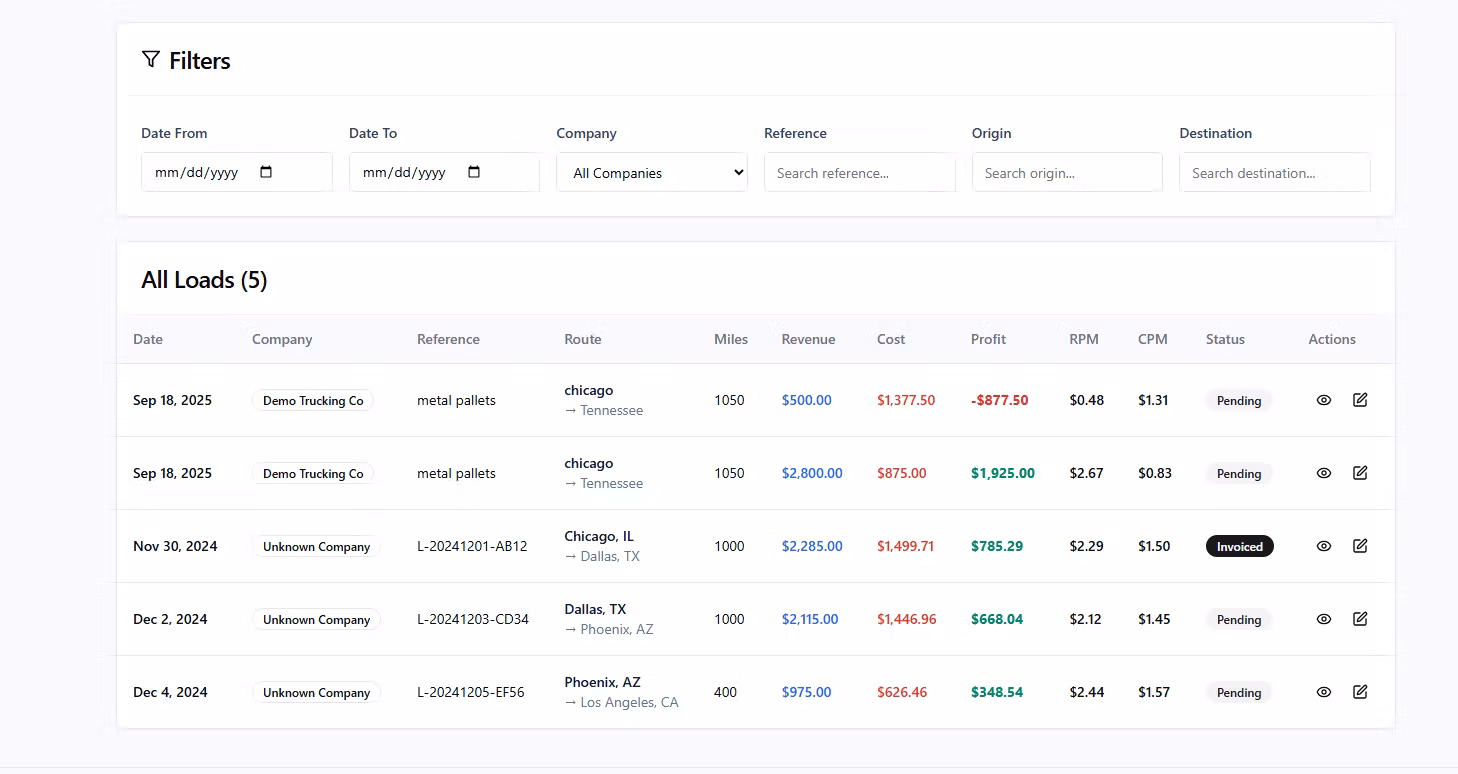Click the Profit column header
Screen dimensions: 1458x774
click(988, 339)
